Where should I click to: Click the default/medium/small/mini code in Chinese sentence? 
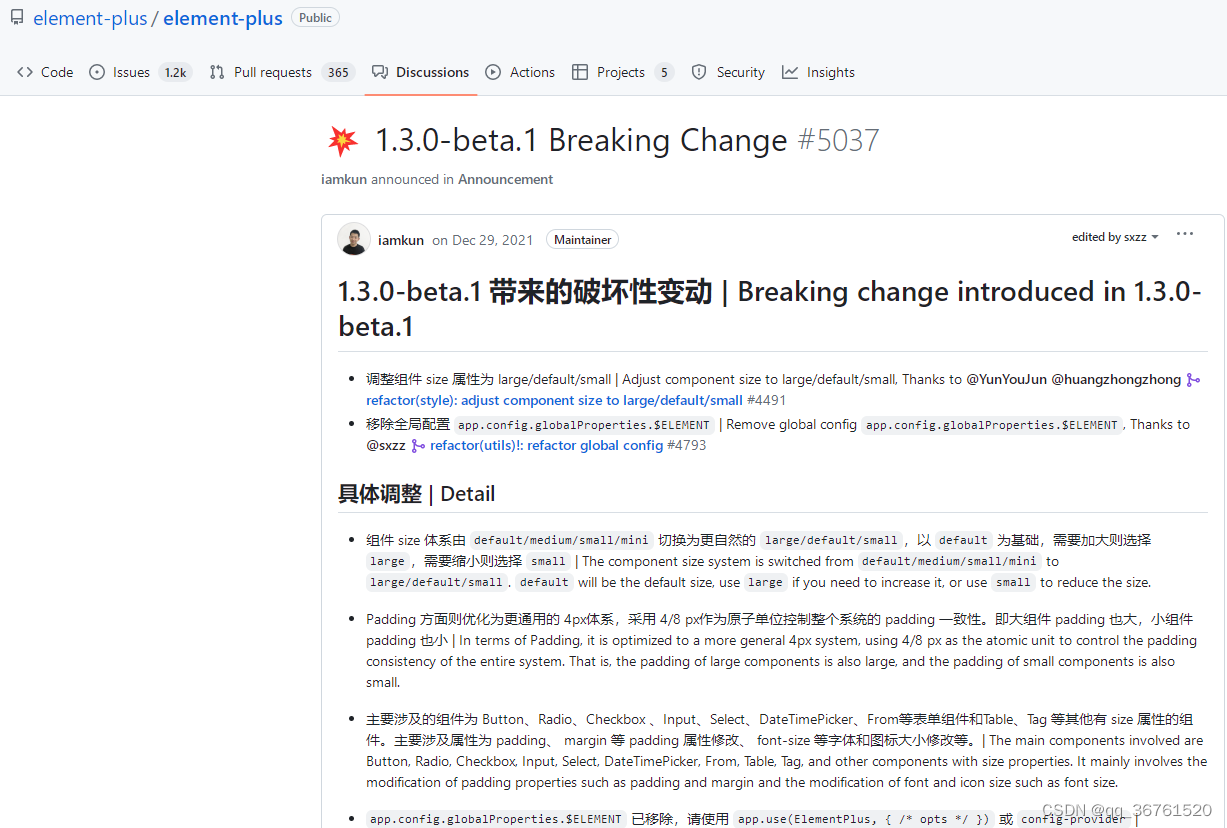tap(561, 540)
